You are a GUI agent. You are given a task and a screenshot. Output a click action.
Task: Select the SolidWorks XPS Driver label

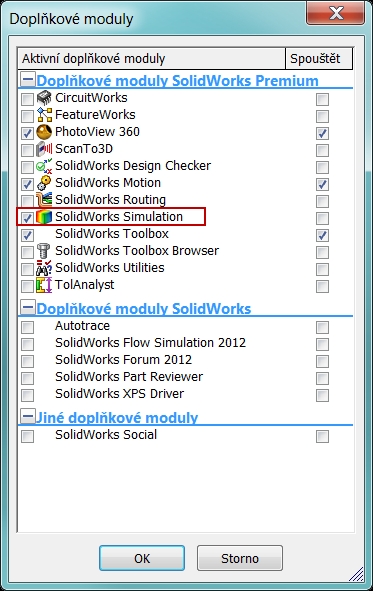[120, 393]
